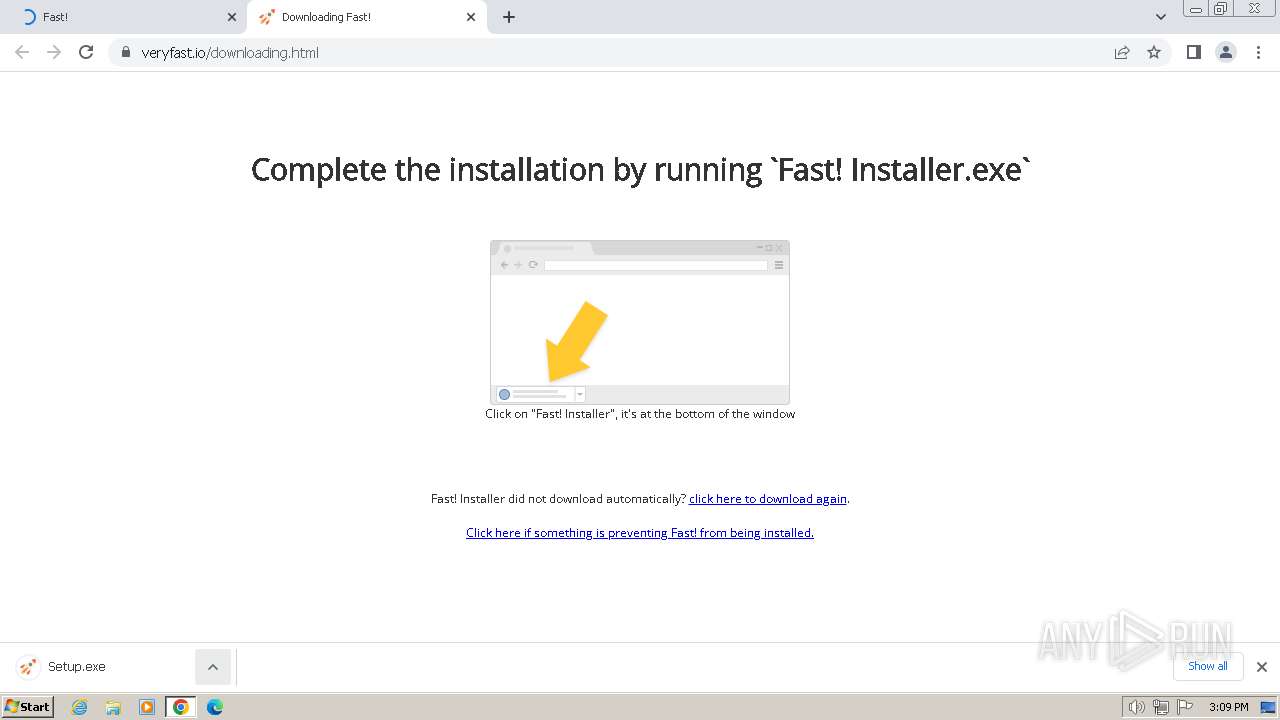This screenshot has height=720, width=1280.
Task: View site security lock info
Action: 125,52
